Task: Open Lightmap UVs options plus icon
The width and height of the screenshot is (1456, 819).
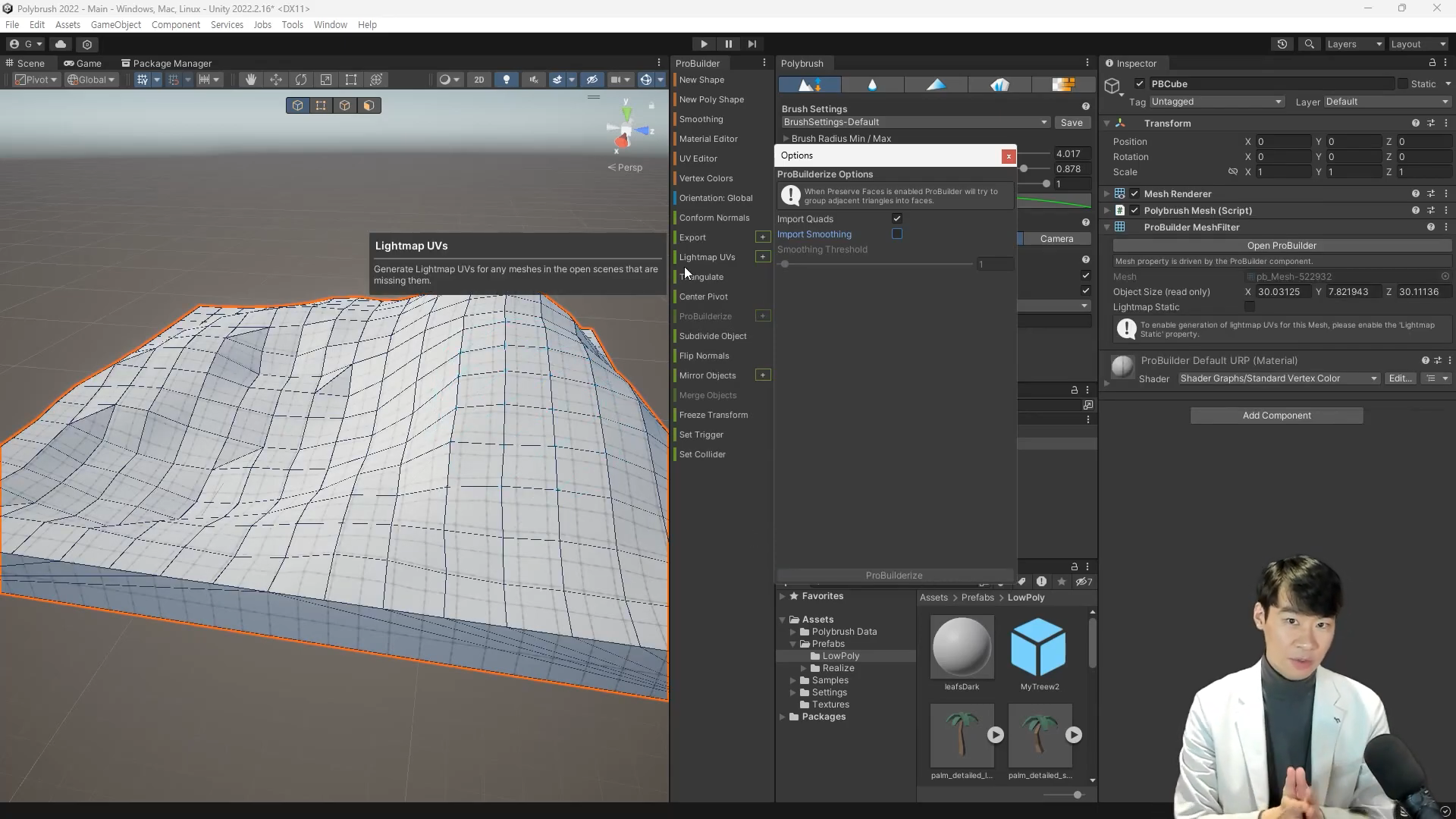Action: pos(763,257)
